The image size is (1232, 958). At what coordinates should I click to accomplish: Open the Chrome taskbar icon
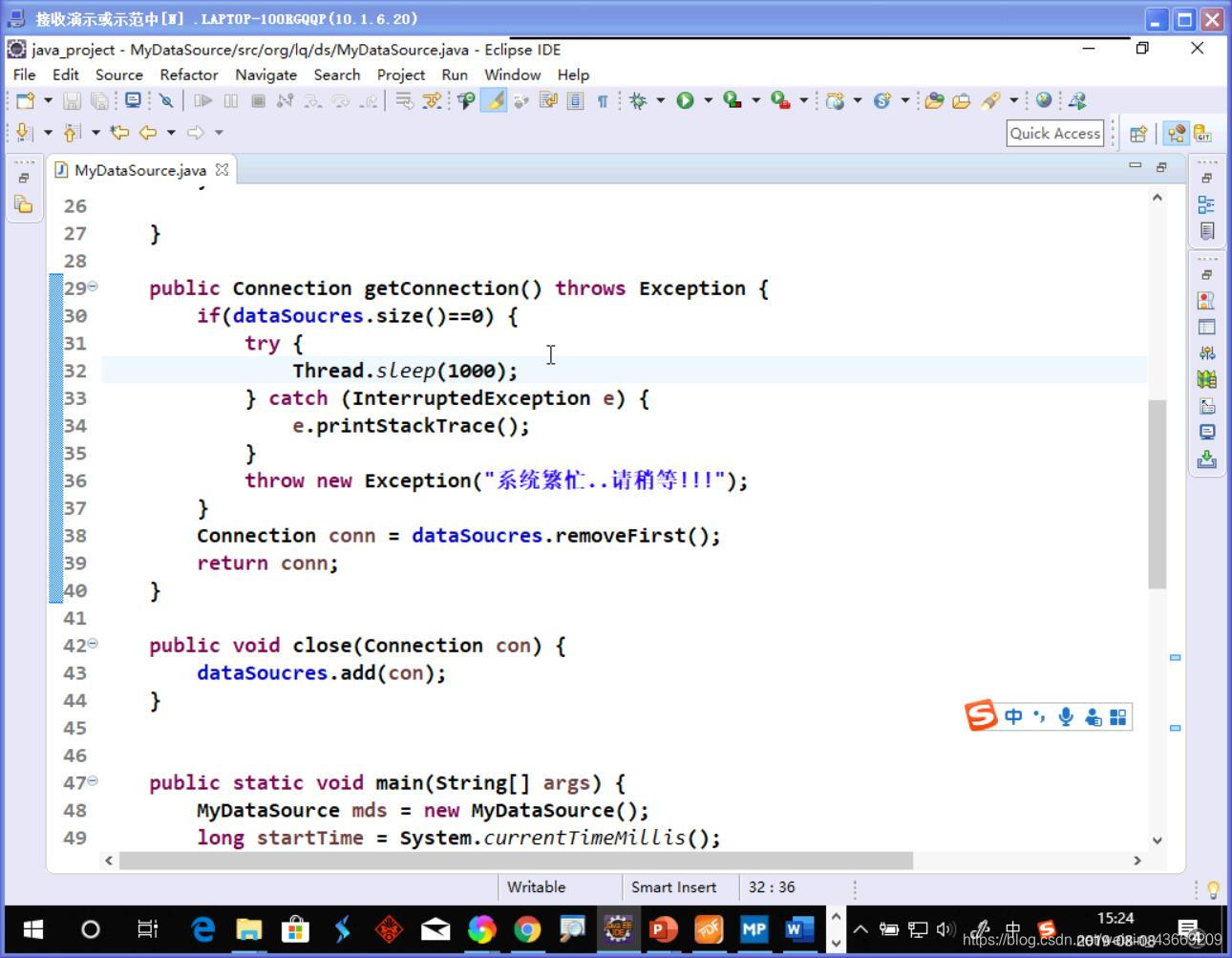pos(527,928)
